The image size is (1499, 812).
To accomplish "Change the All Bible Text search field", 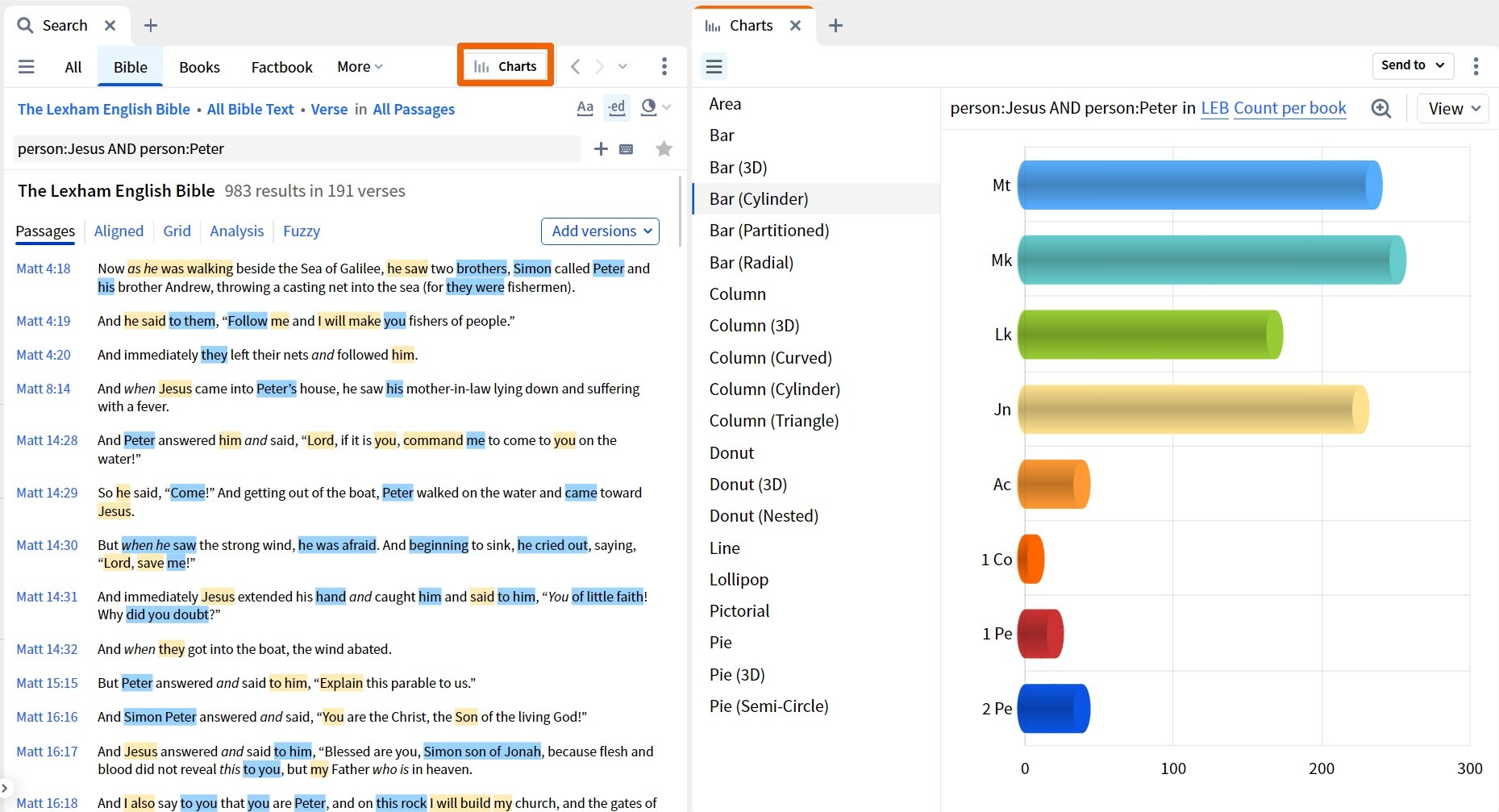I will click(x=251, y=110).
